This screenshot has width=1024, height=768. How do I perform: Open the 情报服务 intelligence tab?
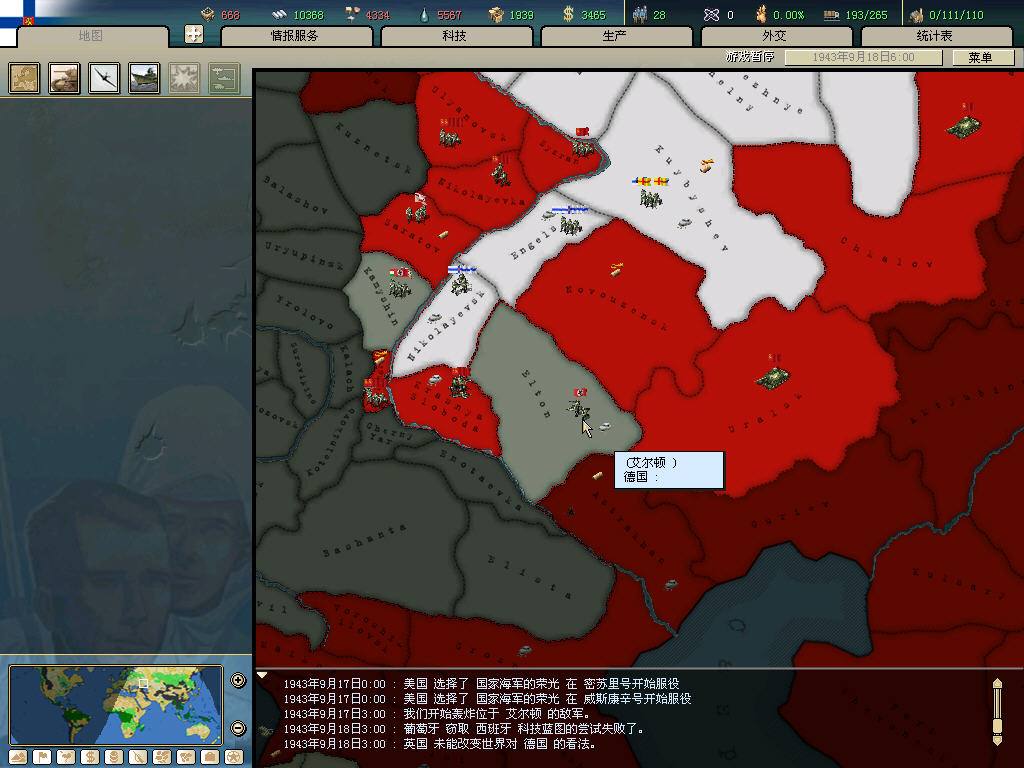point(295,36)
